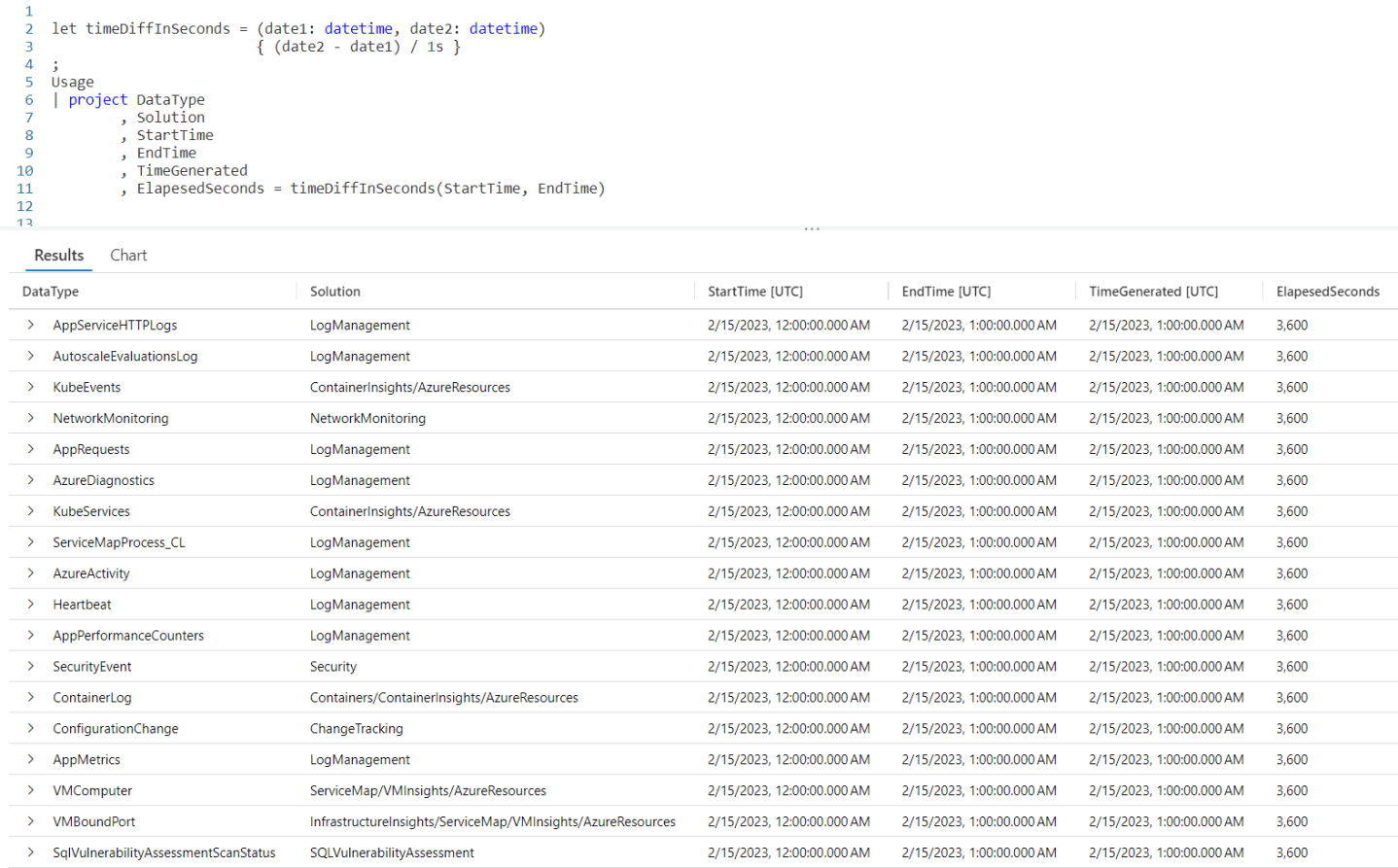Image resolution: width=1398 pixels, height=868 pixels.
Task: Sort by the DataType column header
Action: point(51,292)
